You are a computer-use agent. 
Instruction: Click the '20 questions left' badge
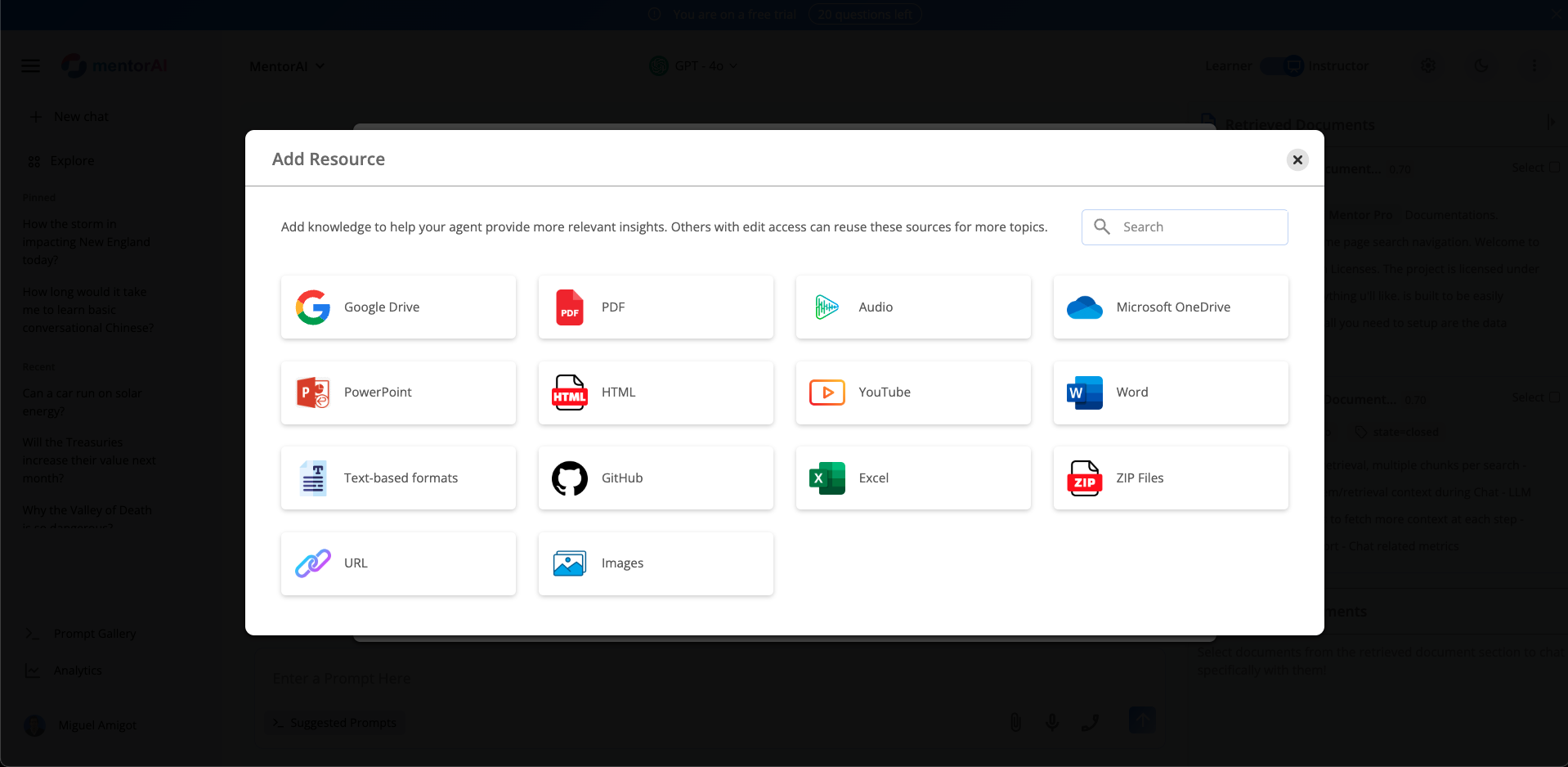865,14
